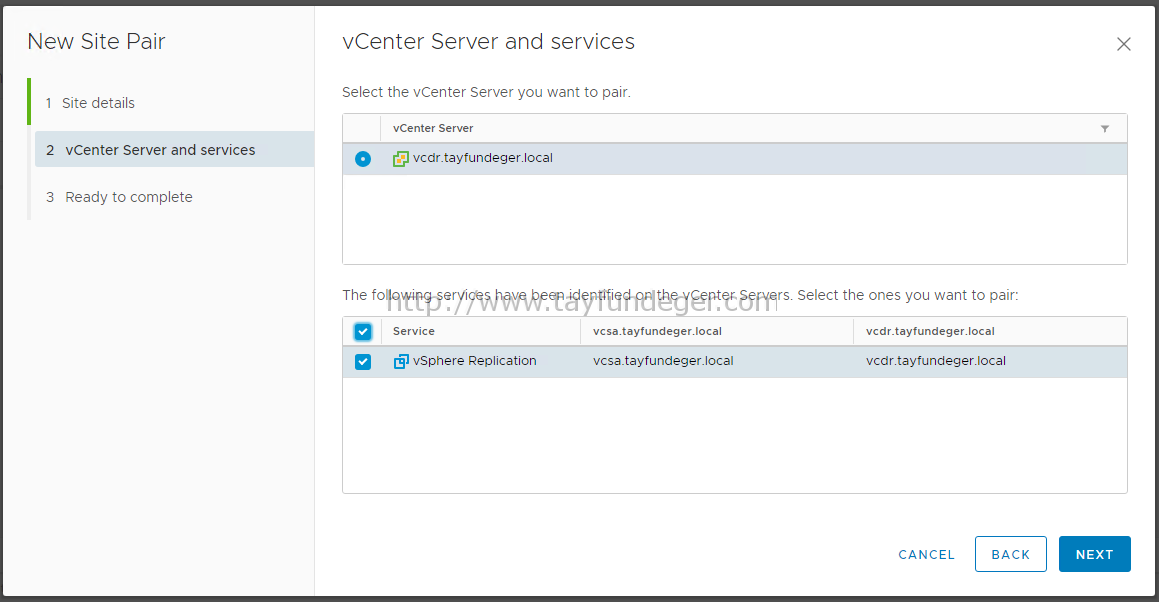Image resolution: width=1159 pixels, height=602 pixels.
Task: Select the vcdr.tayfundeger.local radio button
Action: point(363,158)
